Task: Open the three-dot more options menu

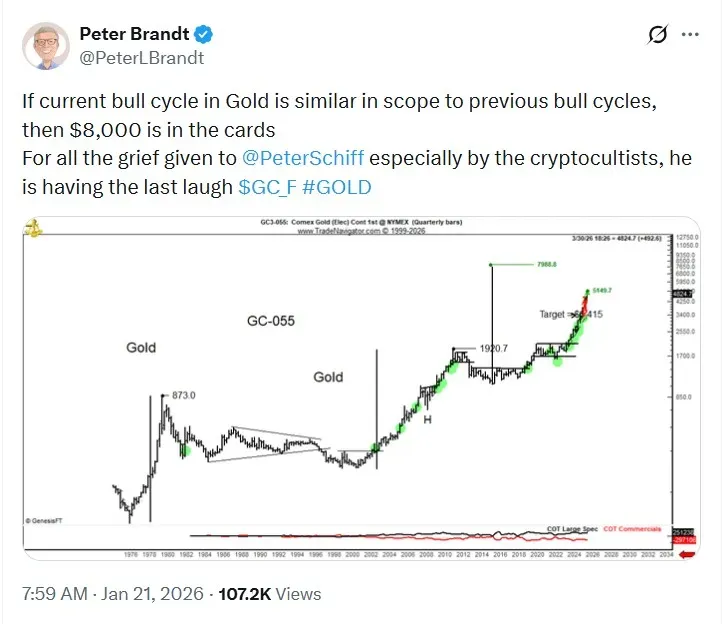Action: coord(690,35)
